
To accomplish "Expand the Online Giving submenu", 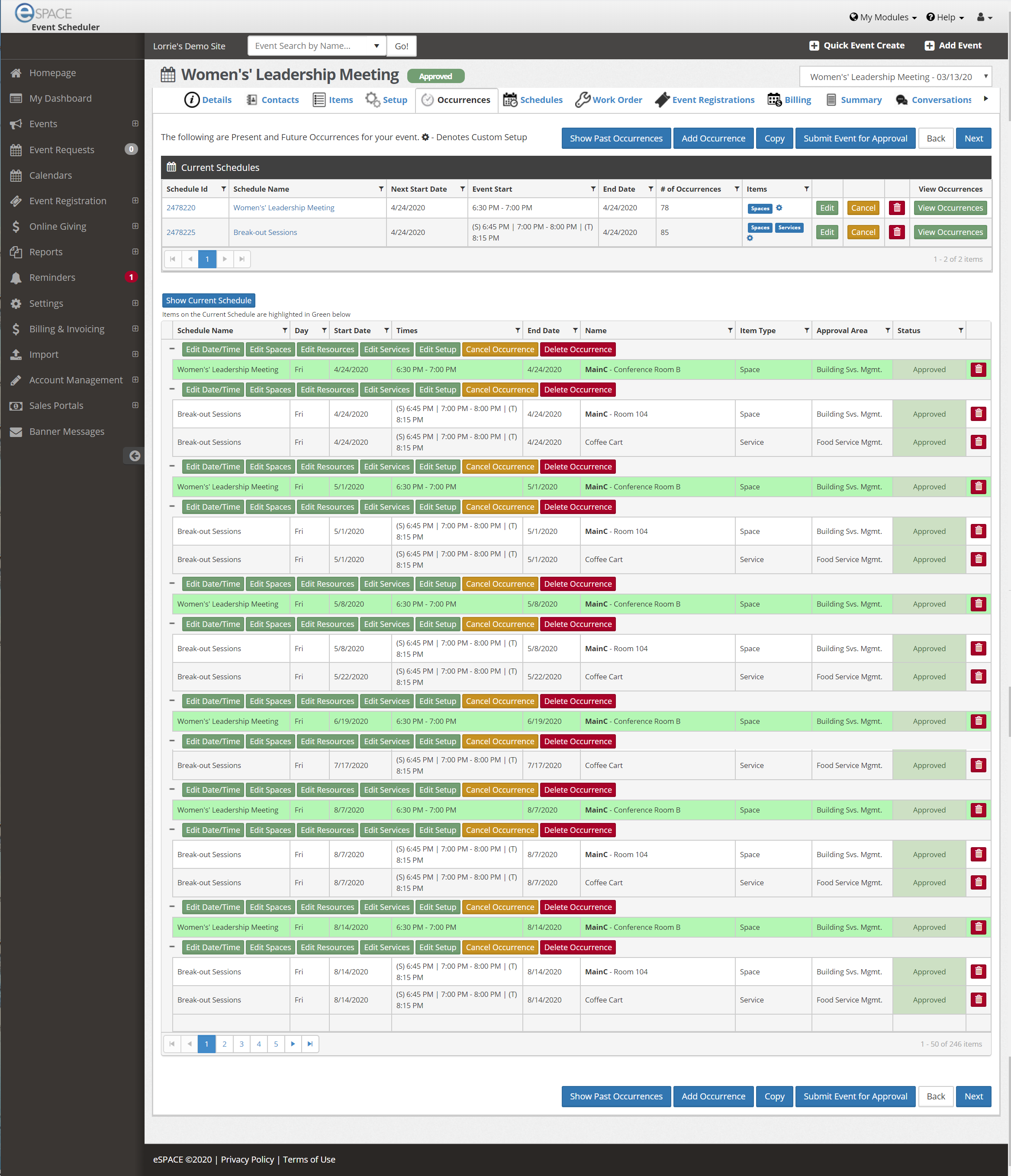I will tap(135, 226).
